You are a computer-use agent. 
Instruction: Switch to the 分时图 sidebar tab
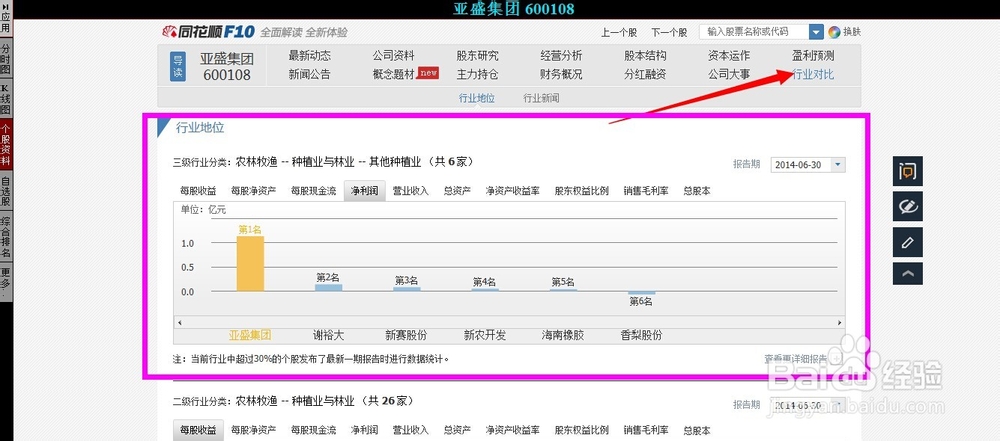click(5, 59)
